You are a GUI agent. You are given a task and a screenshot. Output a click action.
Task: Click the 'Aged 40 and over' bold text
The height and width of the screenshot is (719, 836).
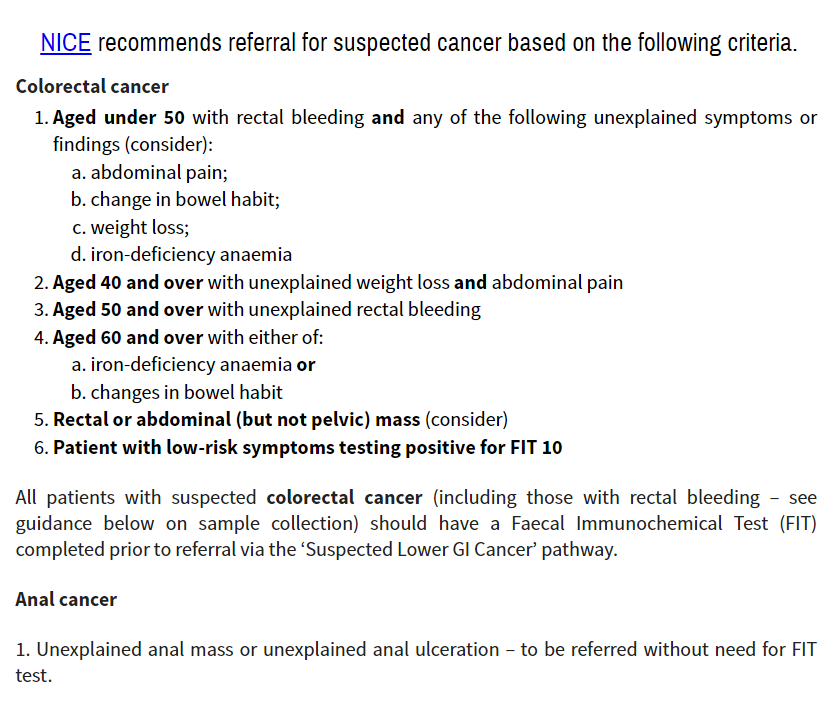(128, 283)
